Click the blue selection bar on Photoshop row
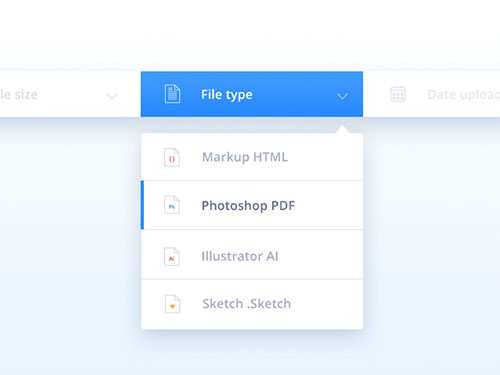 (142, 205)
